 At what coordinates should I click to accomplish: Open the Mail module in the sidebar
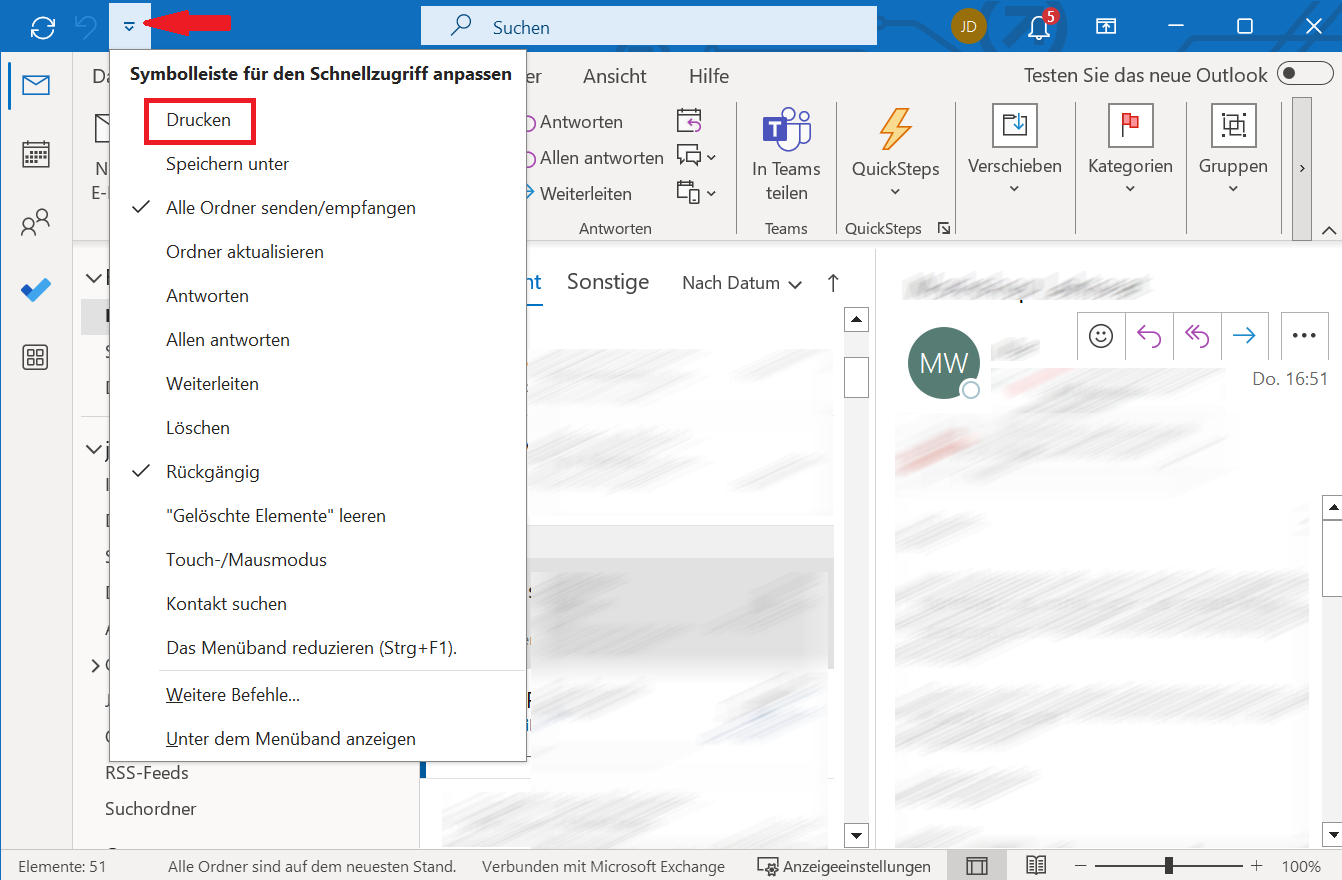[36, 85]
